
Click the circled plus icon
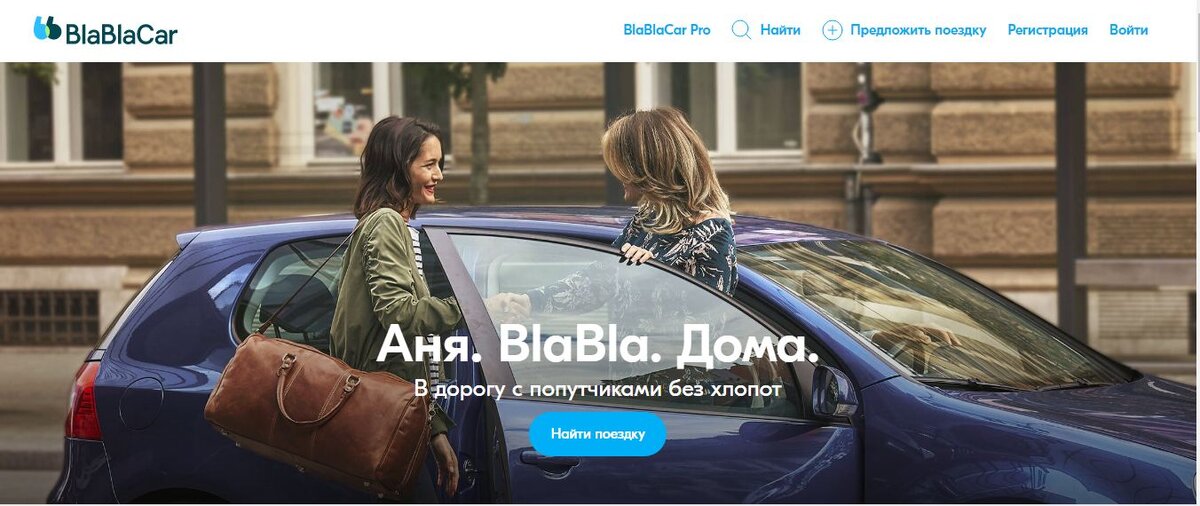click(832, 30)
